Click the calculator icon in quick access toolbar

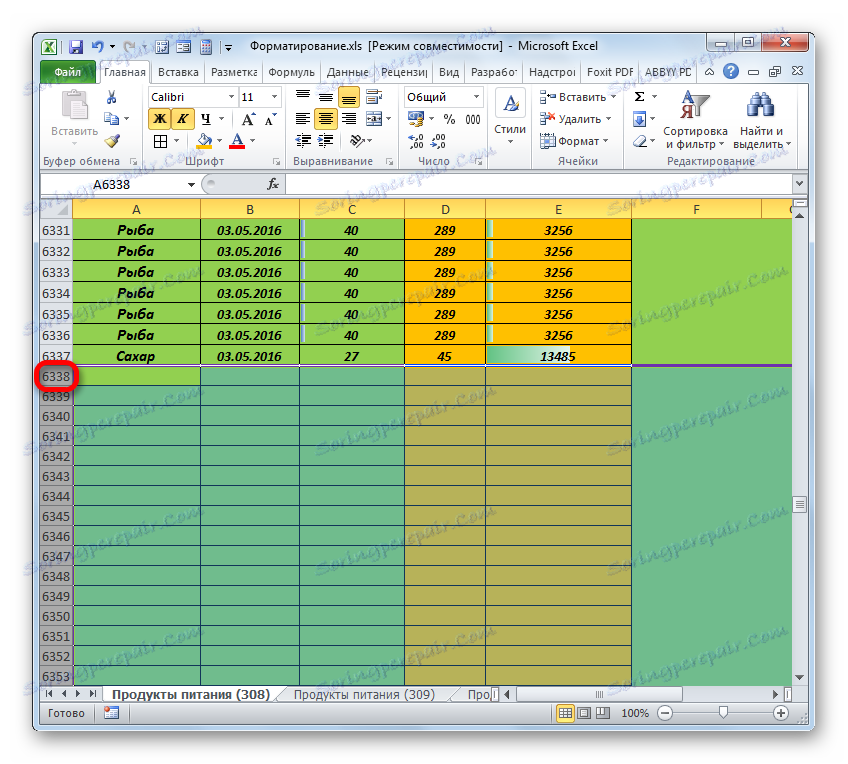point(206,47)
